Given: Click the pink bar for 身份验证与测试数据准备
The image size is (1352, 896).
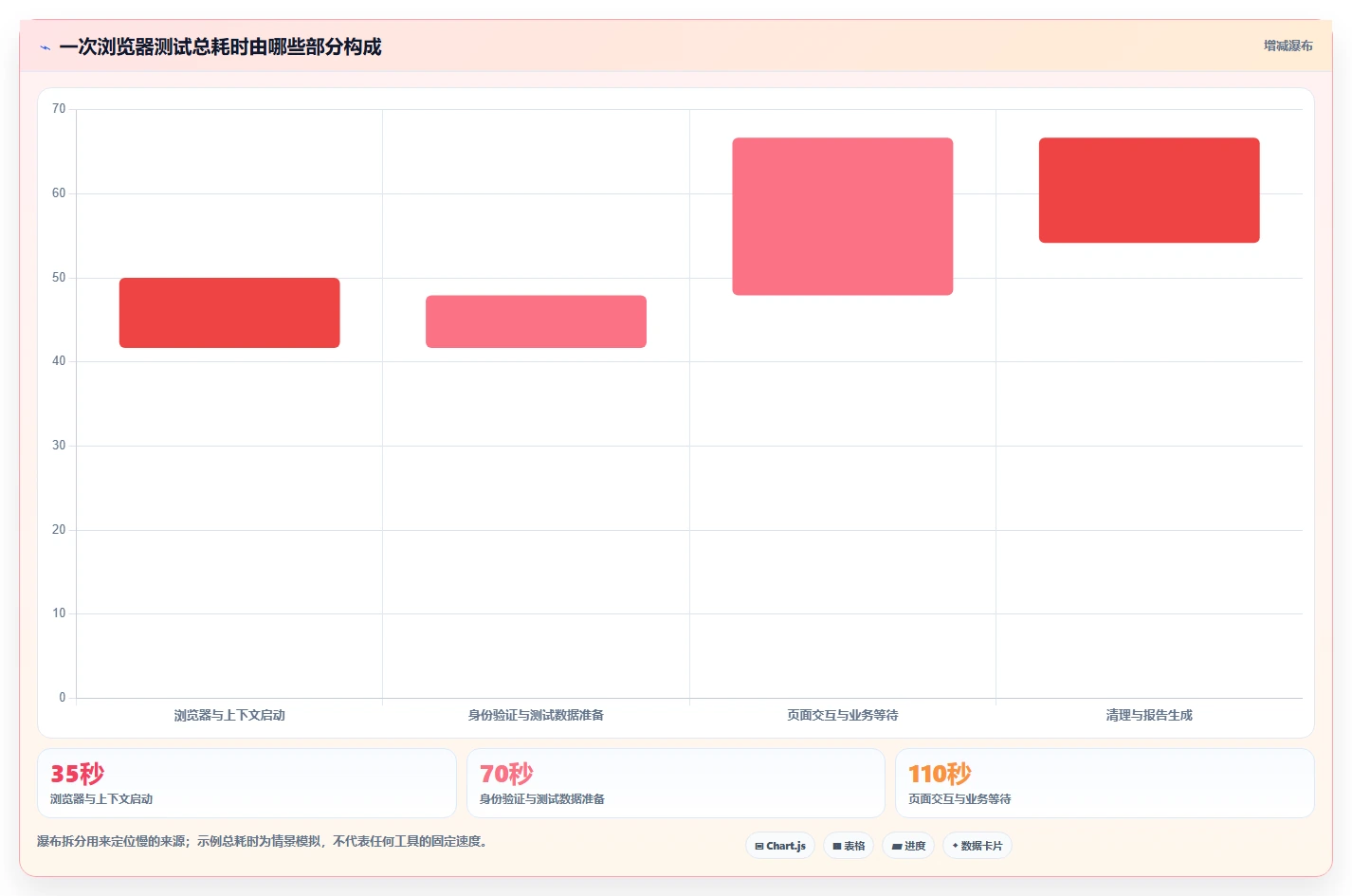Looking at the screenshot, I should tap(536, 321).
